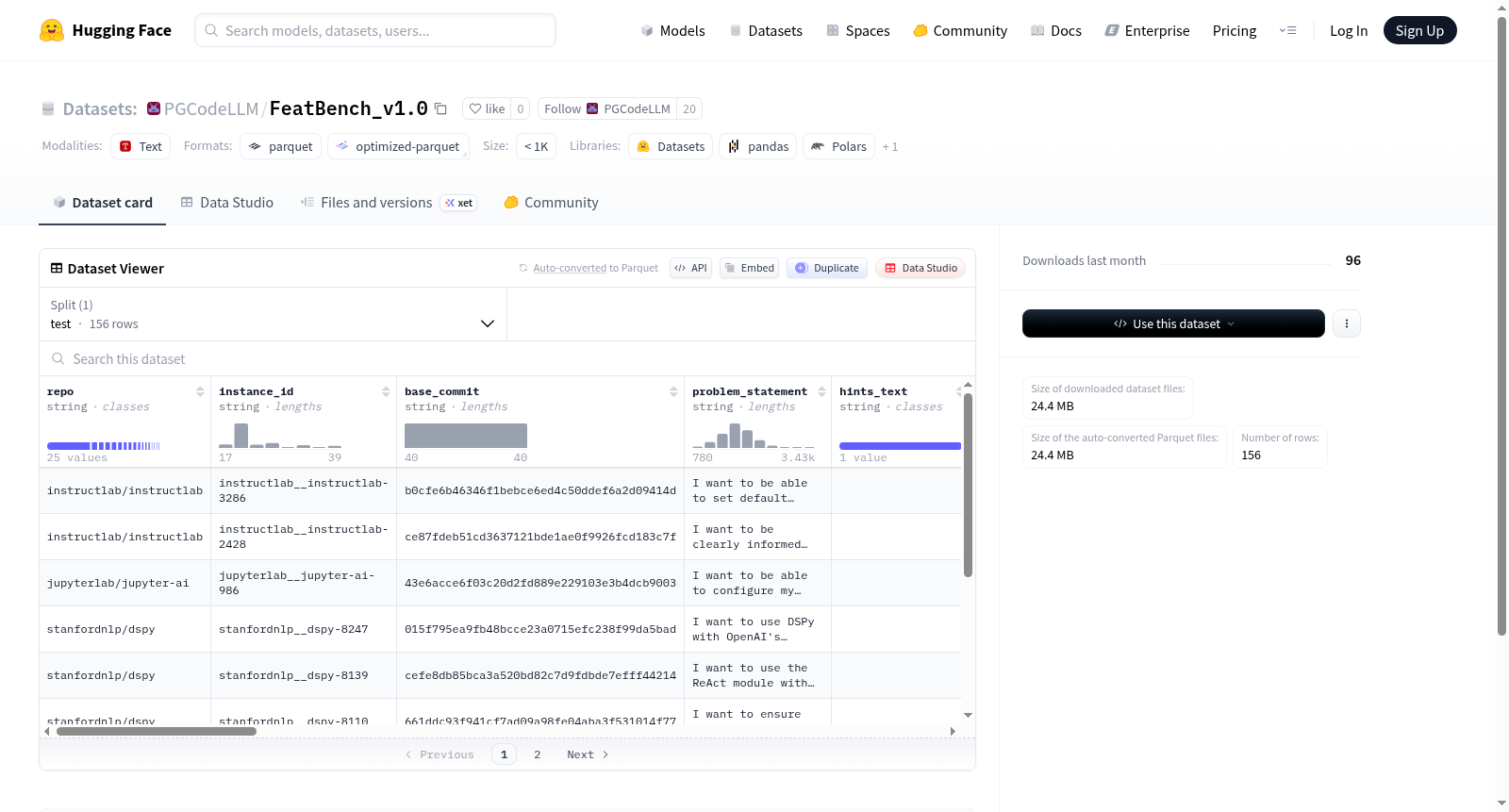
Task: Switch to the Data Studio tab
Action: (x=227, y=203)
